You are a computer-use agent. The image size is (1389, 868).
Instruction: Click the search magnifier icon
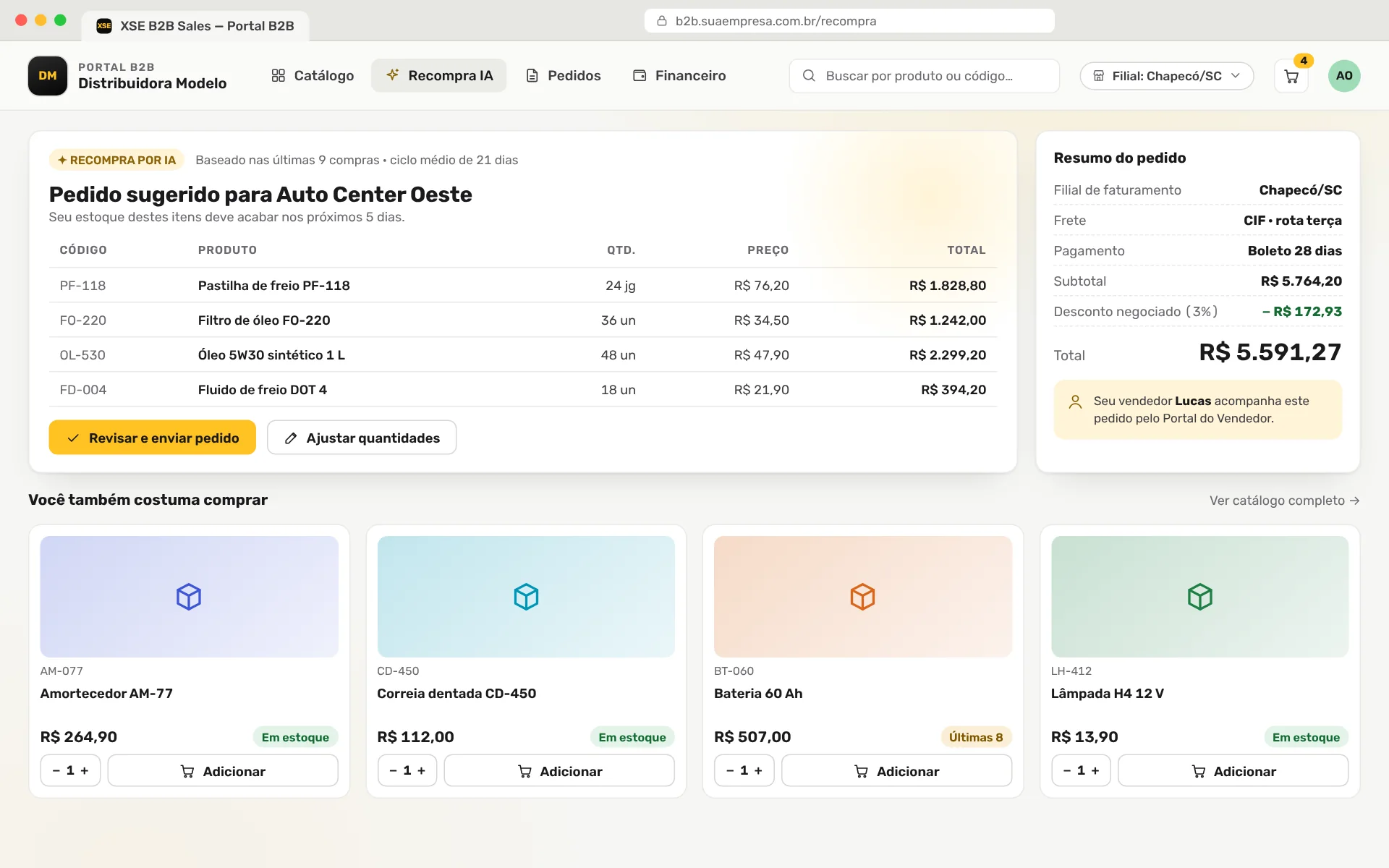[809, 76]
